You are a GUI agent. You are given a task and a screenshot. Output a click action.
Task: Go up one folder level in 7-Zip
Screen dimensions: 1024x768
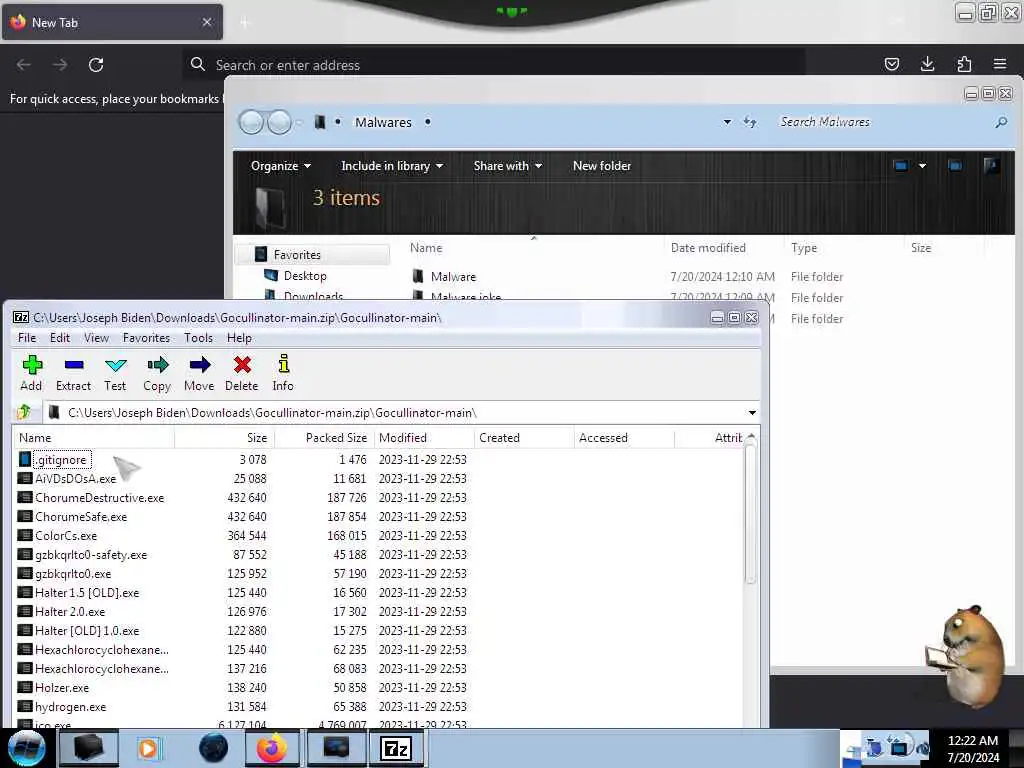coord(24,412)
